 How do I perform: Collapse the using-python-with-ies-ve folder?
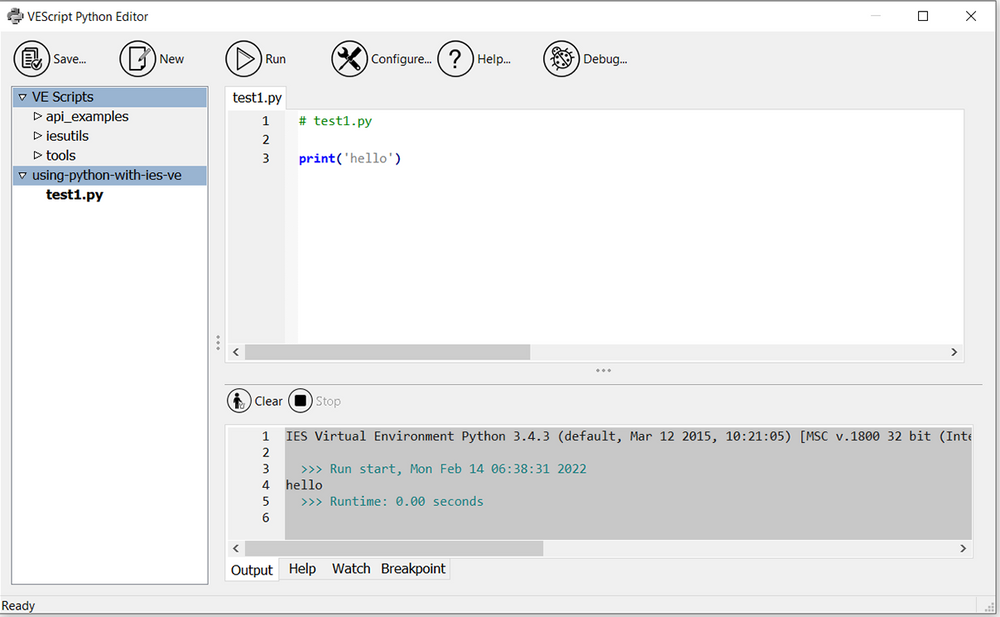21,175
